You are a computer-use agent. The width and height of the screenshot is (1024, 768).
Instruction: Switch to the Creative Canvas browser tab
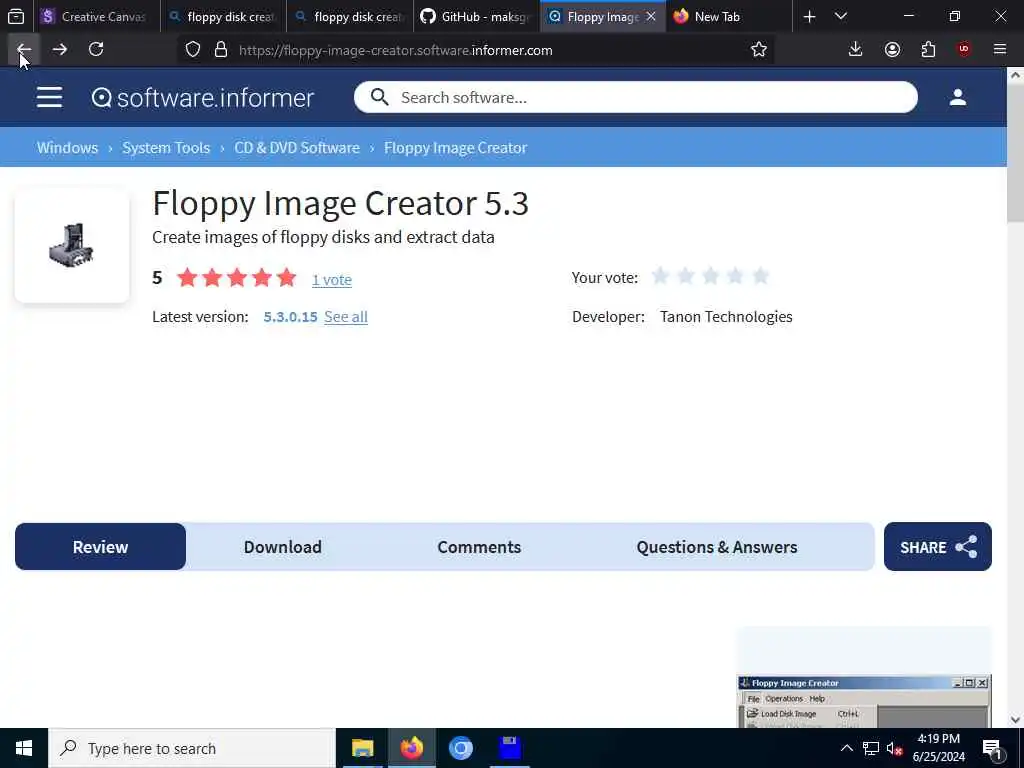click(95, 16)
